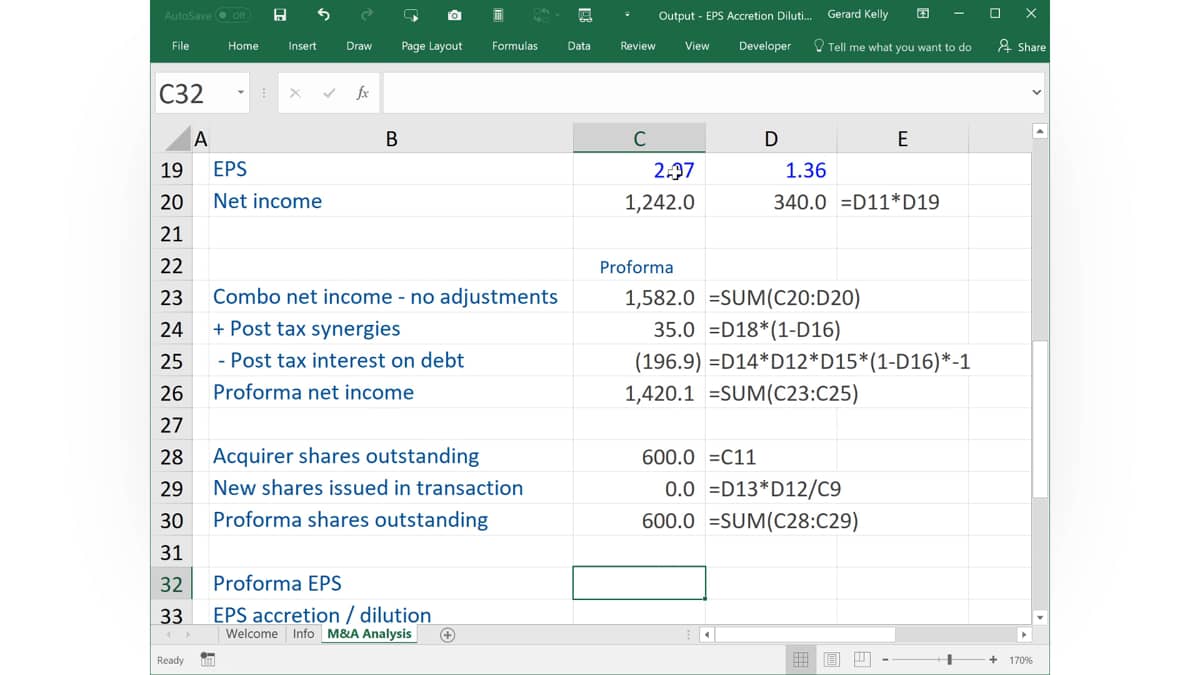Open the Customize Quick Access Toolbar dropdown
This screenshot has width=1200, height=675.
point(628,15)
